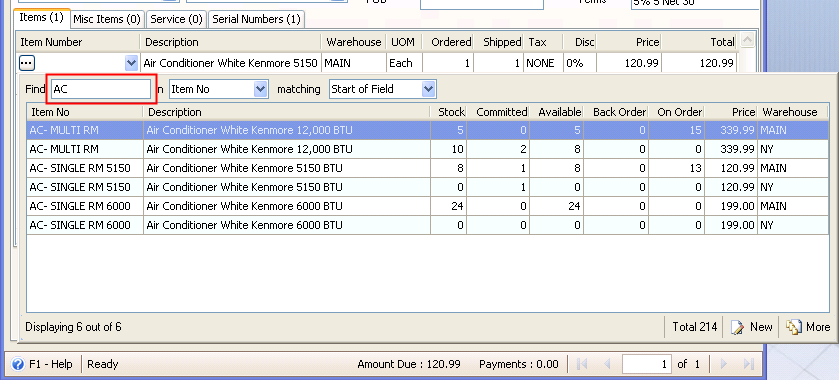The height and width of the screenshot is (380, 839).
Task: Open the Item Number dropdown arrow
Action: (x=131, y=63)
